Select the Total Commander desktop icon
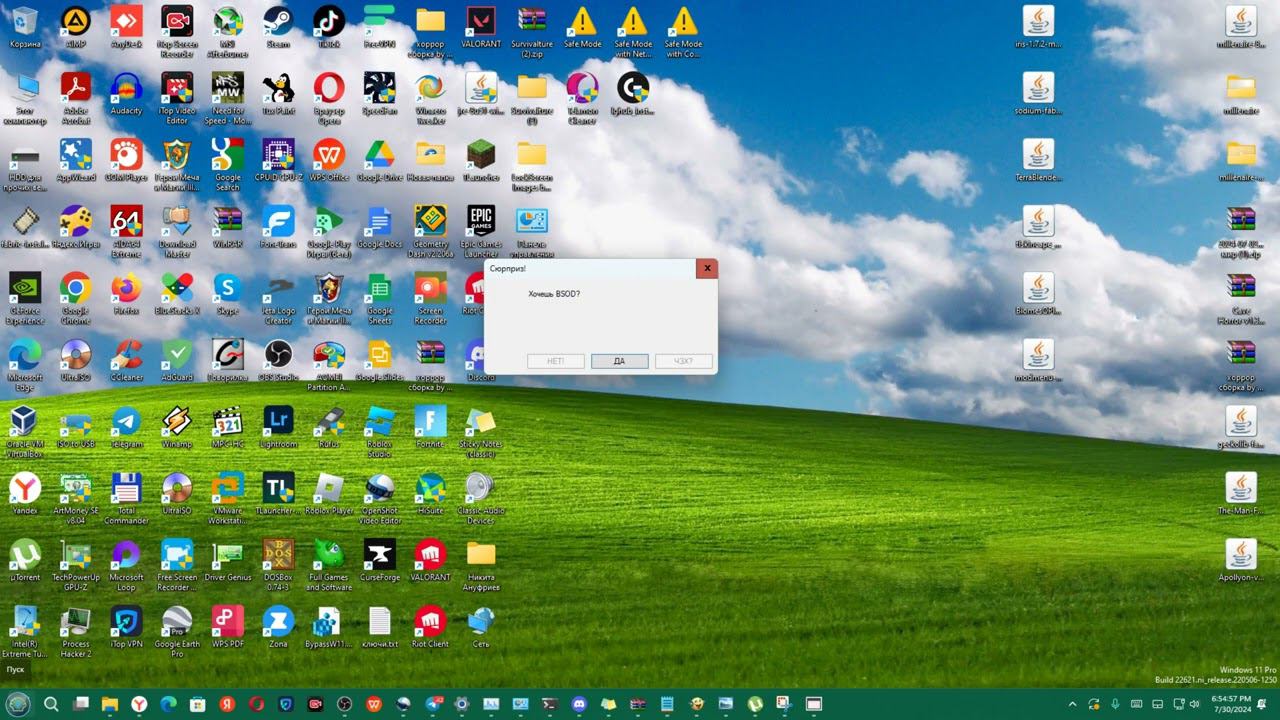The width and height of the screenshot is (1280, 720). coord(126,498)
